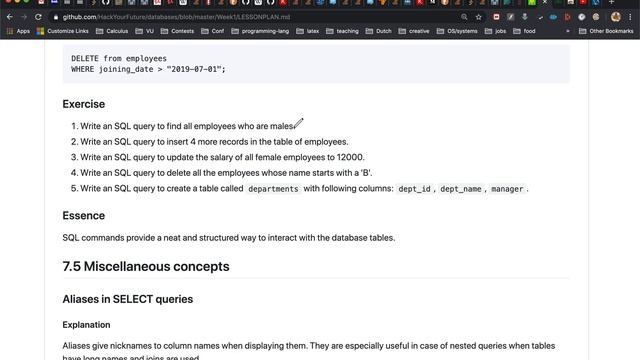This screenshot has width=640, height=360.
Task: Click the browser forward arrow
Action: pos(24,17)
